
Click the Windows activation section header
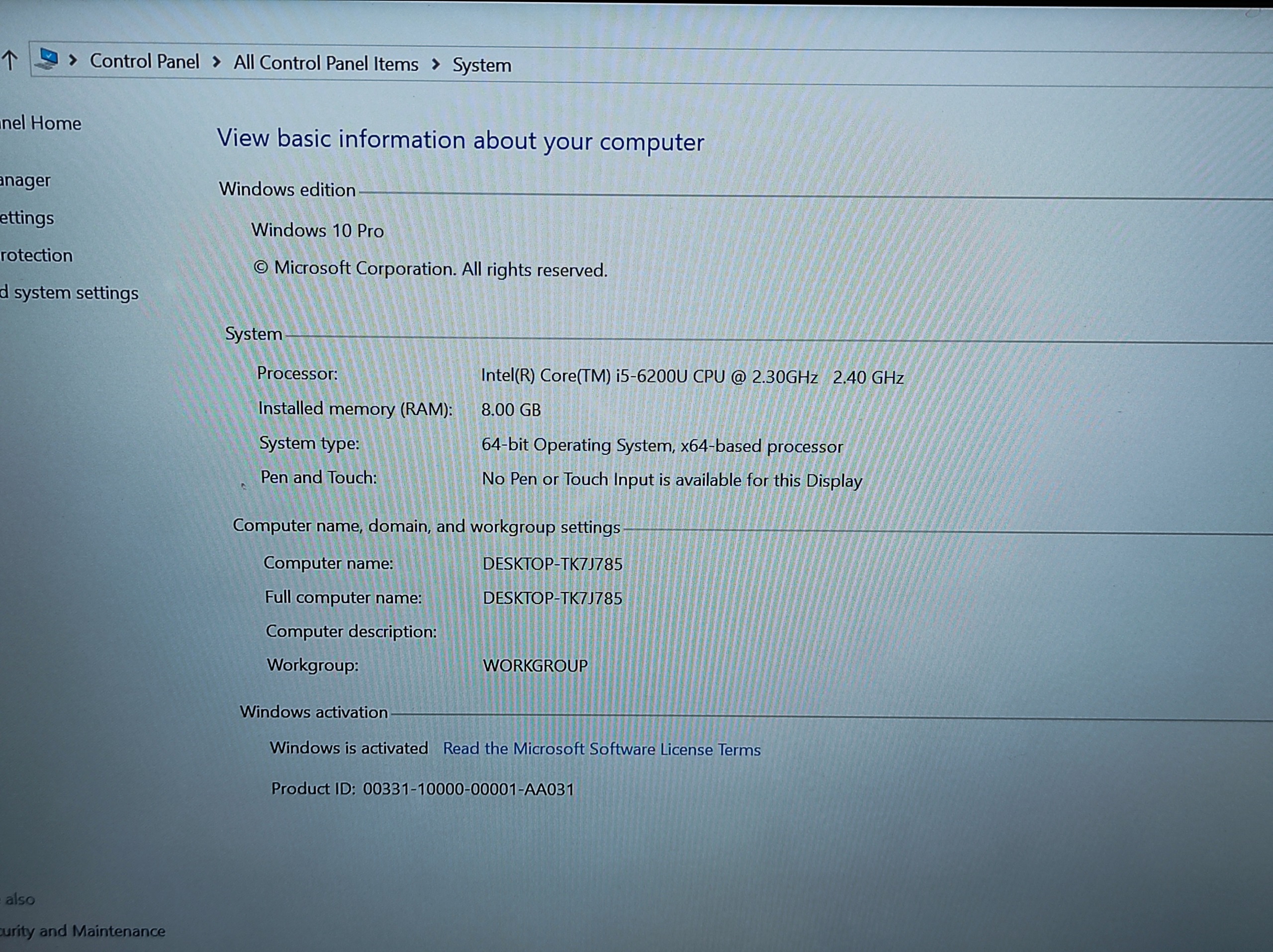click(x=314, y=712)
